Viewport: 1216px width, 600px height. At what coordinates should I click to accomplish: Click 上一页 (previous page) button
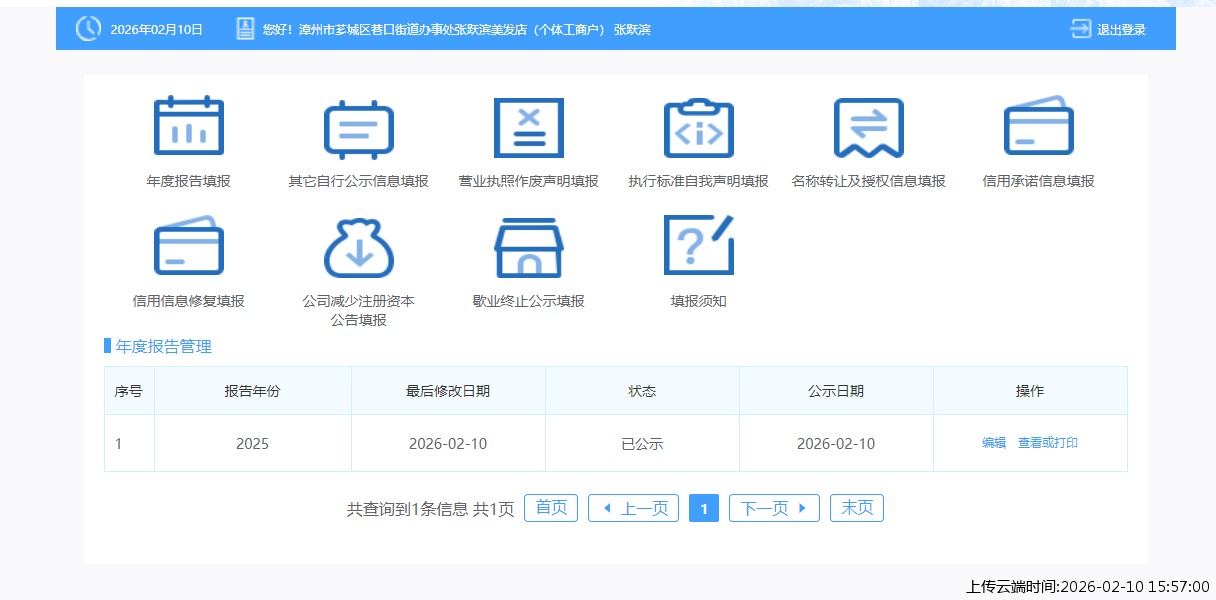click(x=633, y=507)
